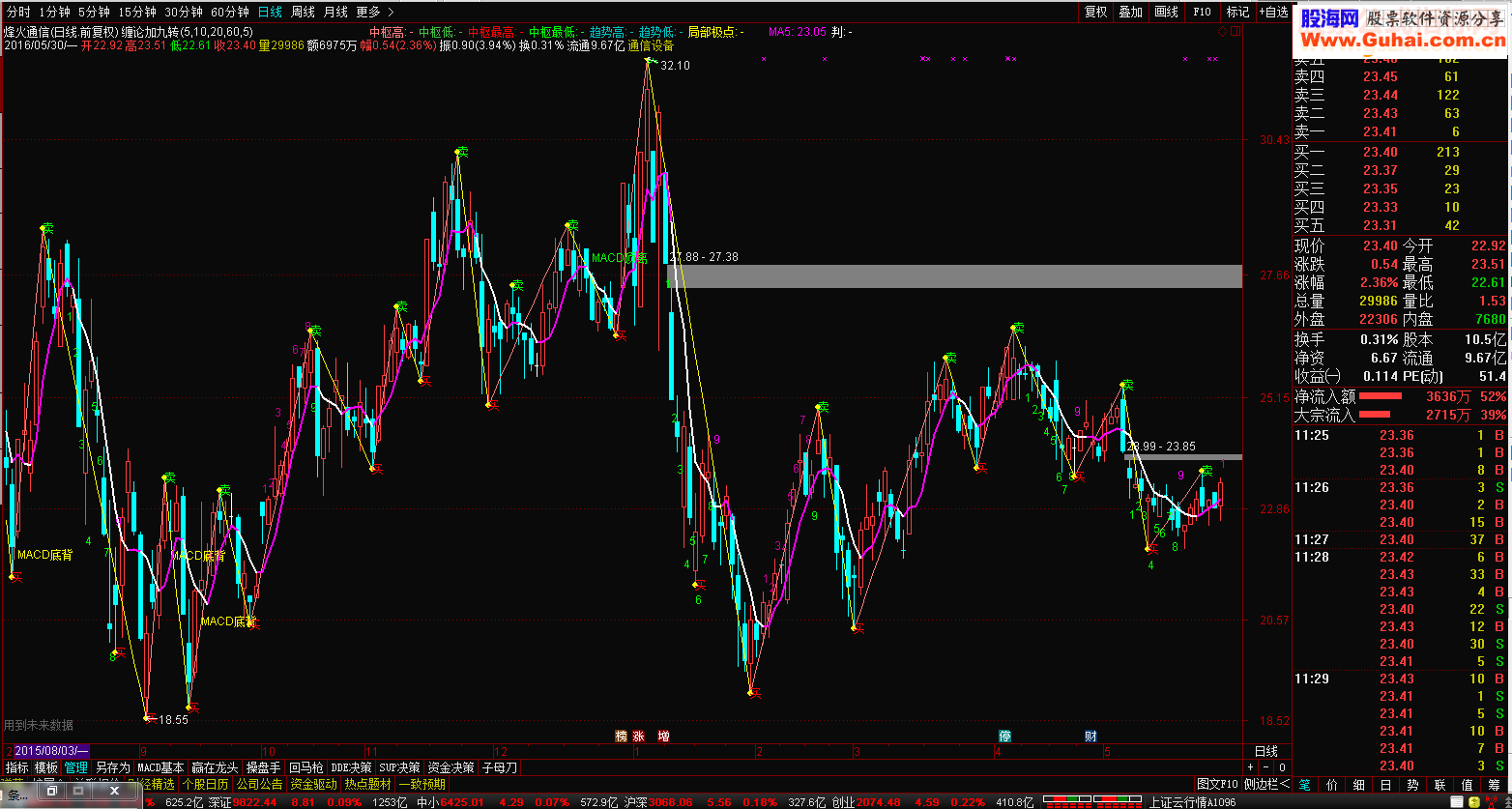Select the 日线 daily period tab
Screen dimensions: 1512x809
[x=270, y=12]
